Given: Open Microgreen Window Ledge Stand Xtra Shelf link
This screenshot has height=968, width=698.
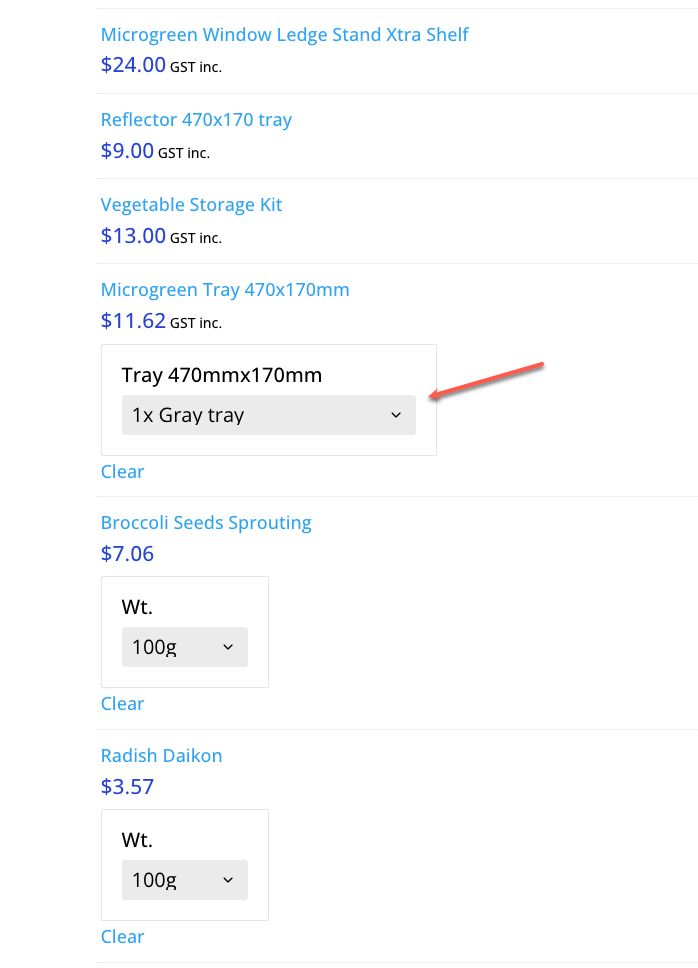Looking at the screenshot, I should point(284,35).
